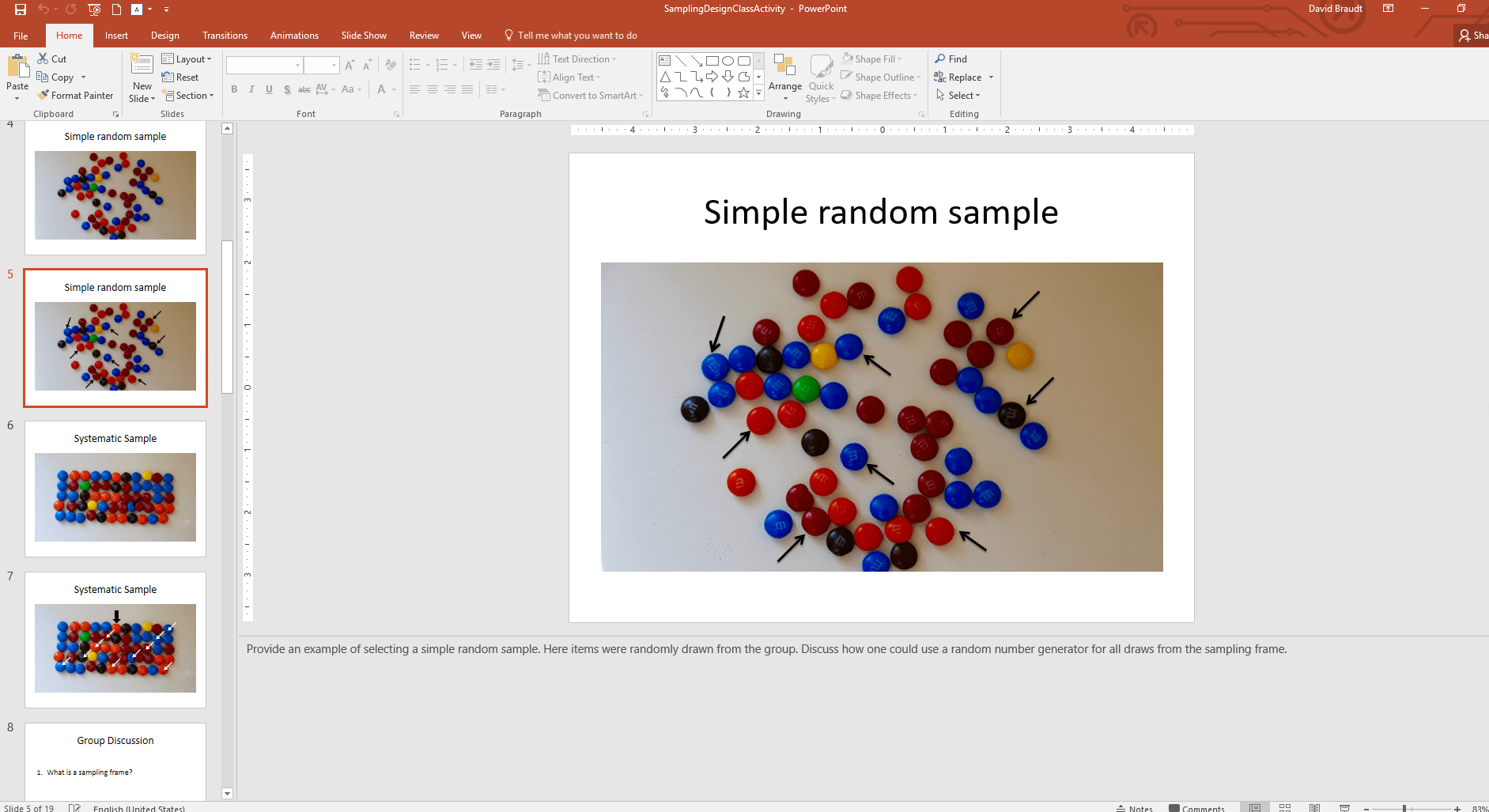The height and width of the screenshot is (812, 1489).
Task: Open the Animations tab
Action: pyautogui.click(x=294, y=36)
